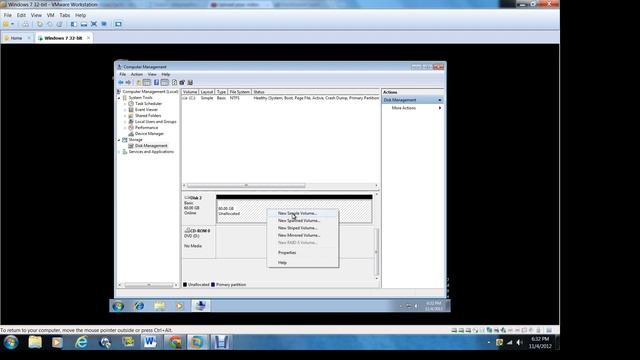Click the console tree horizontal scrollbar
The height and width of the screenshot is (360, 640).
pos(148,285)
